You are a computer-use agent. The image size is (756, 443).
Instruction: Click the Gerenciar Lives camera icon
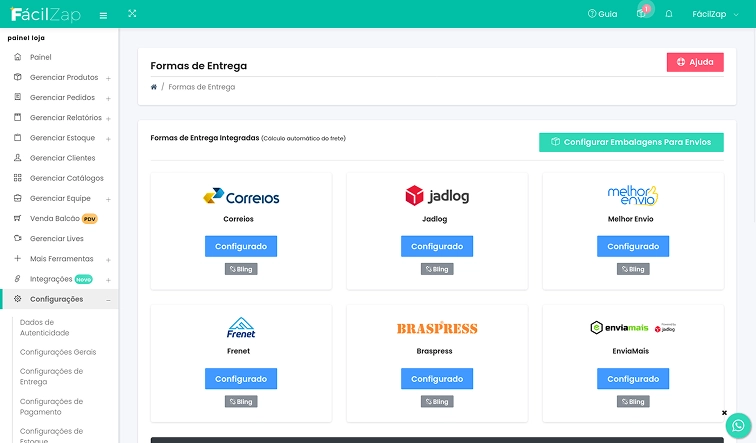(18, 238)
